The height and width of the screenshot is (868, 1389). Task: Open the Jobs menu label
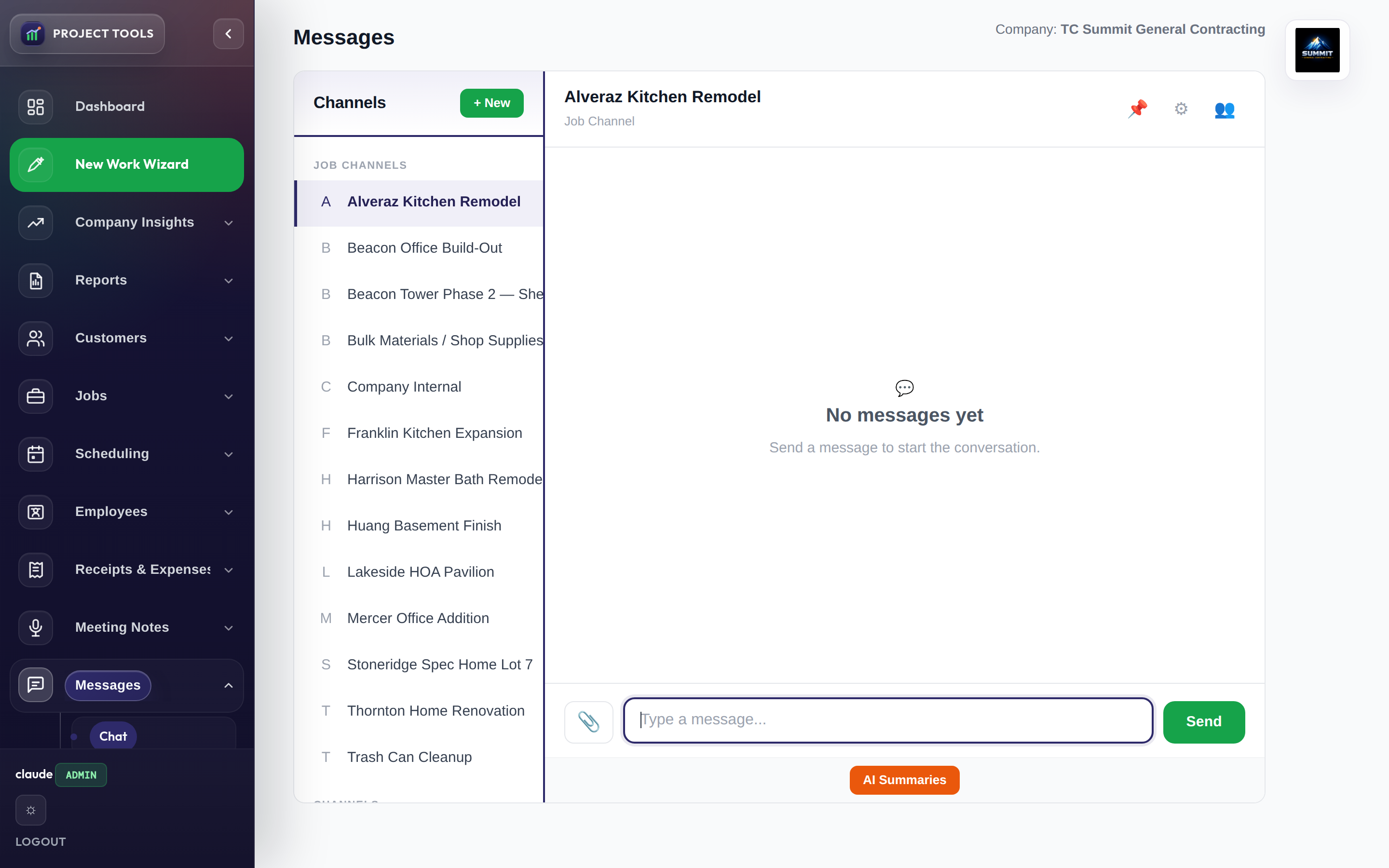(91, 396)
